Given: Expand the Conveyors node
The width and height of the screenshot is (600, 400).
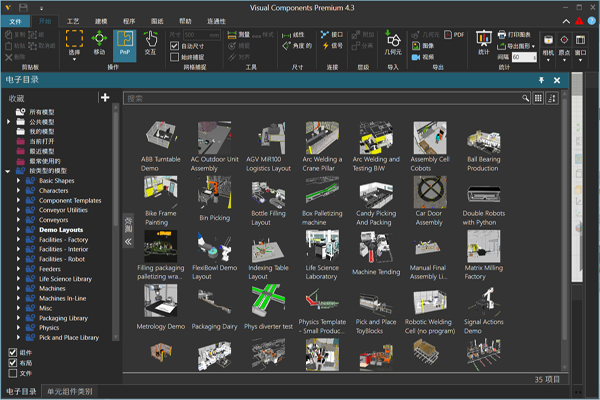Looking at the screenshot, I should tap(18, 220).
